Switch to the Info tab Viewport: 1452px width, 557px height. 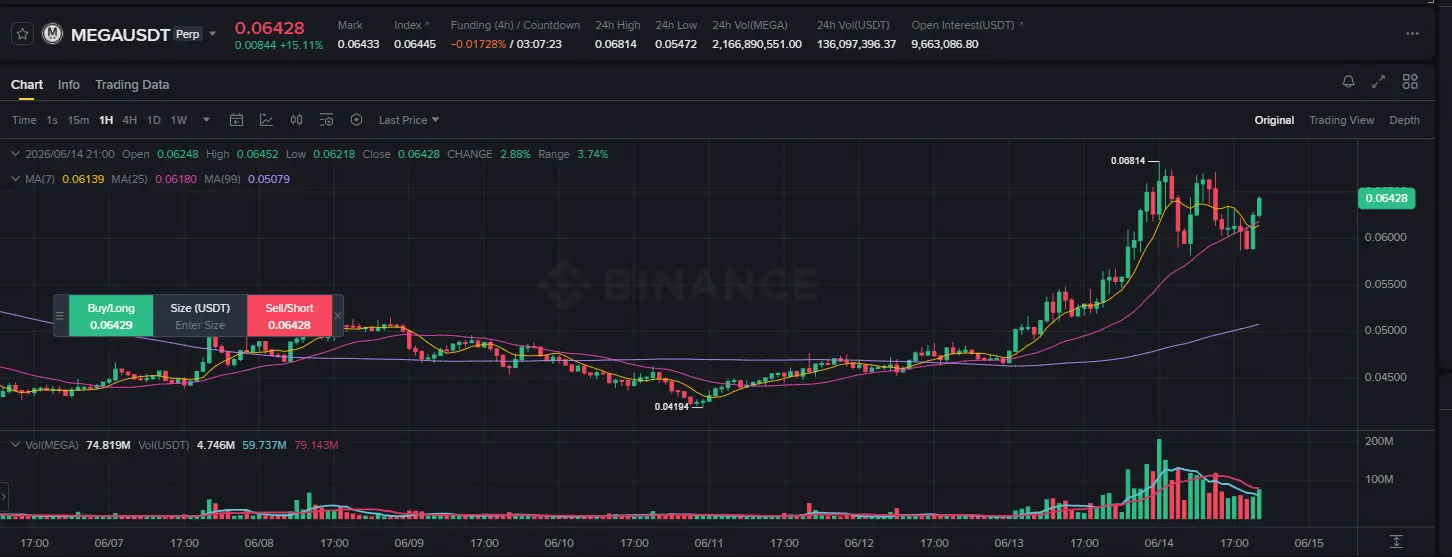coord(69,85)
